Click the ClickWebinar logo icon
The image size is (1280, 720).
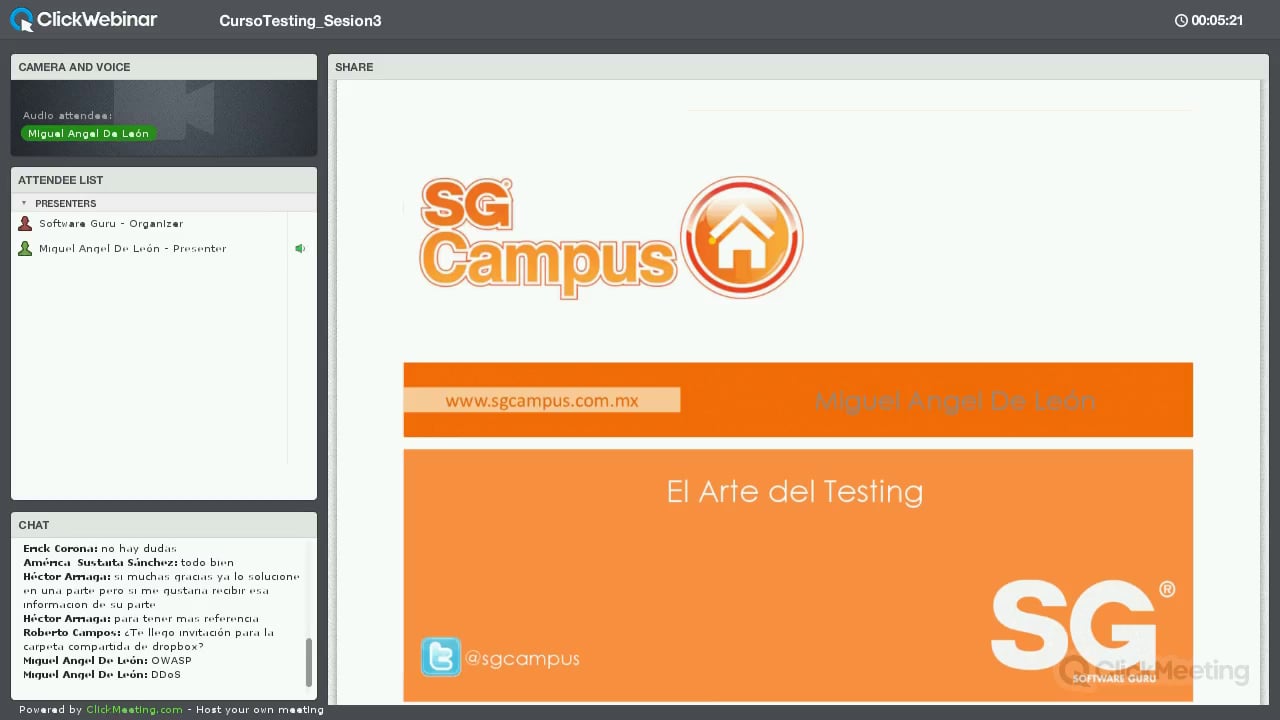pyautogui.click(x=21, y=20)
